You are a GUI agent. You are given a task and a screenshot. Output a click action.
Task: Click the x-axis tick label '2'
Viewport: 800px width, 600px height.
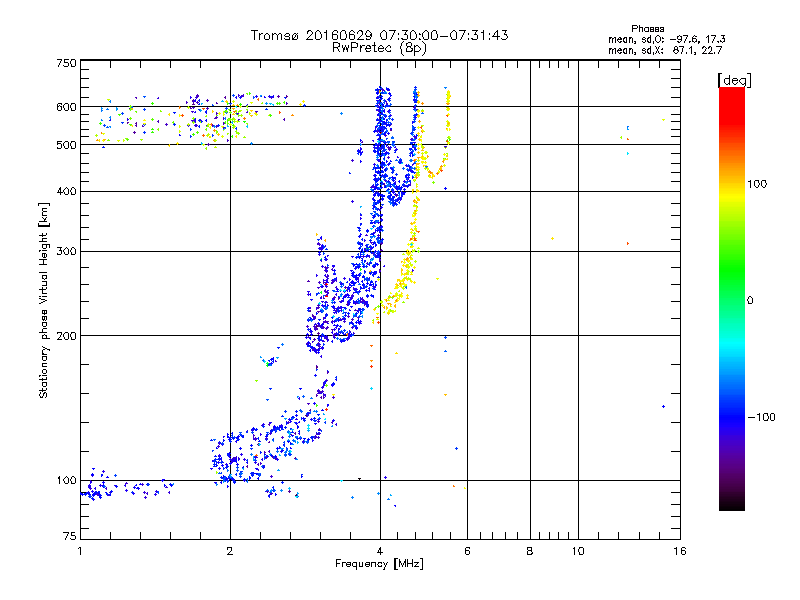pyautogui.click(x=230, y=551)
